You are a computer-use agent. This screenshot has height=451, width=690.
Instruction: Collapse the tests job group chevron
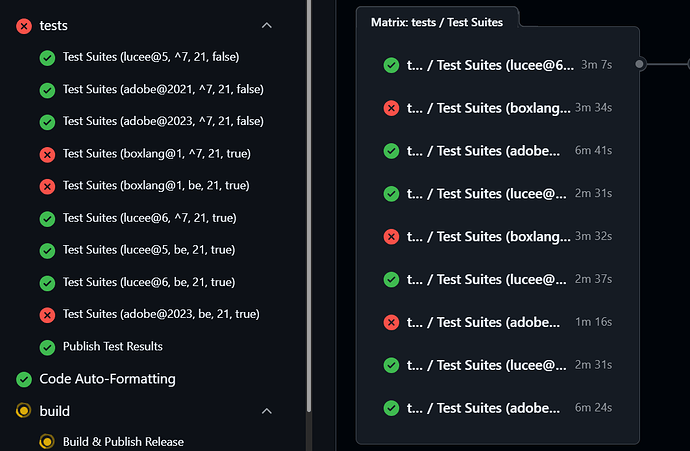click(x=267, y=26)
